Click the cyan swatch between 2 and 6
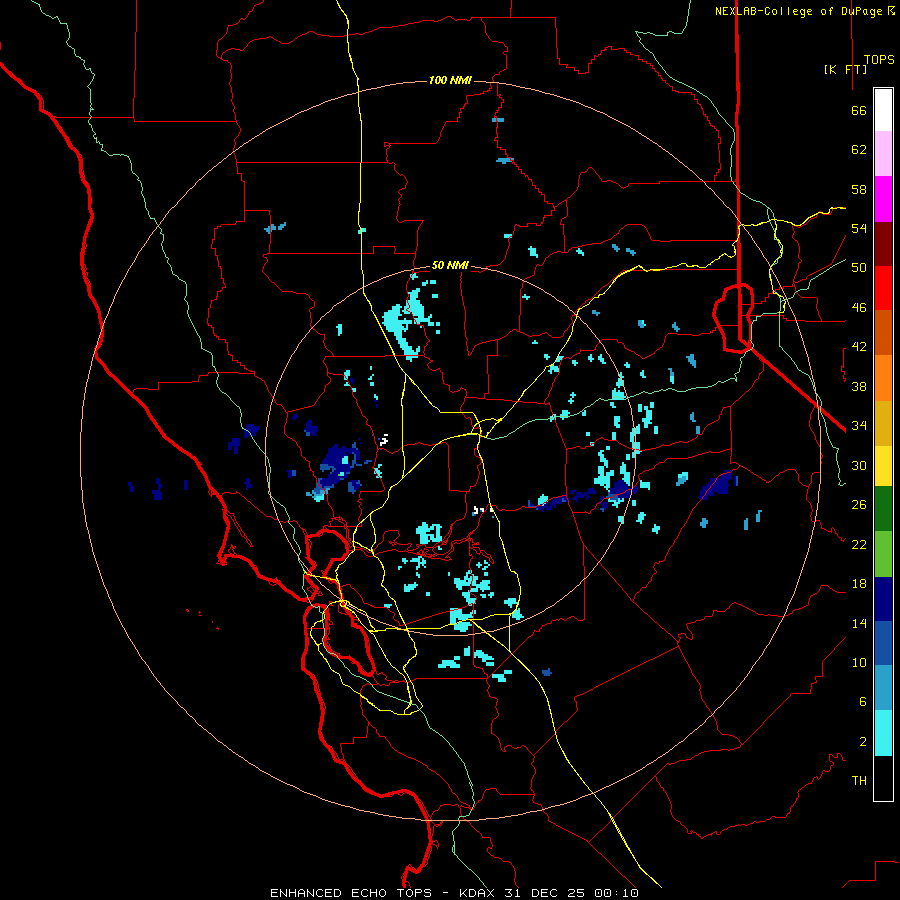The image size is (900, 900). [x=883, y=733]
